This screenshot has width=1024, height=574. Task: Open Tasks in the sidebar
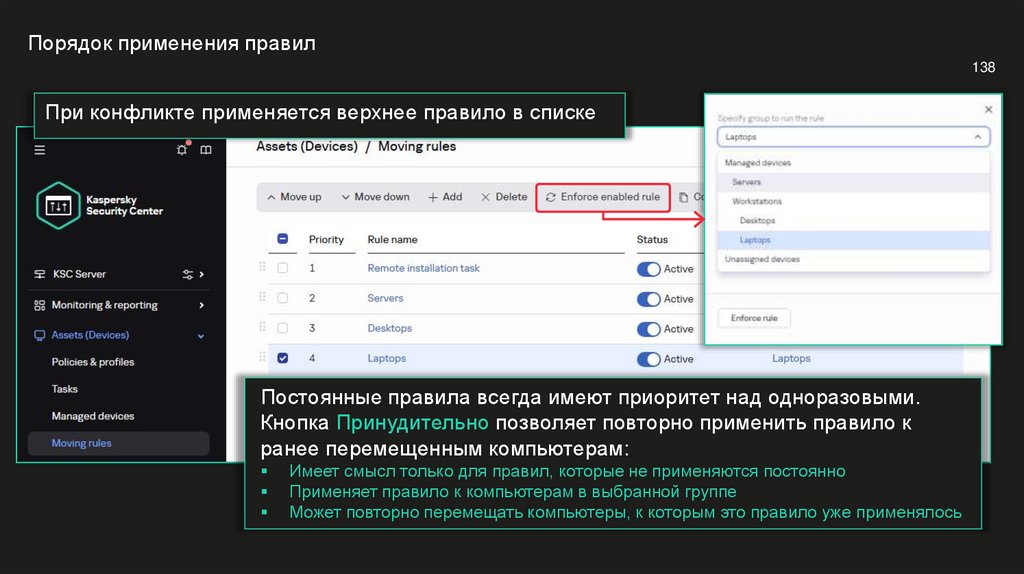coord(65,389)
